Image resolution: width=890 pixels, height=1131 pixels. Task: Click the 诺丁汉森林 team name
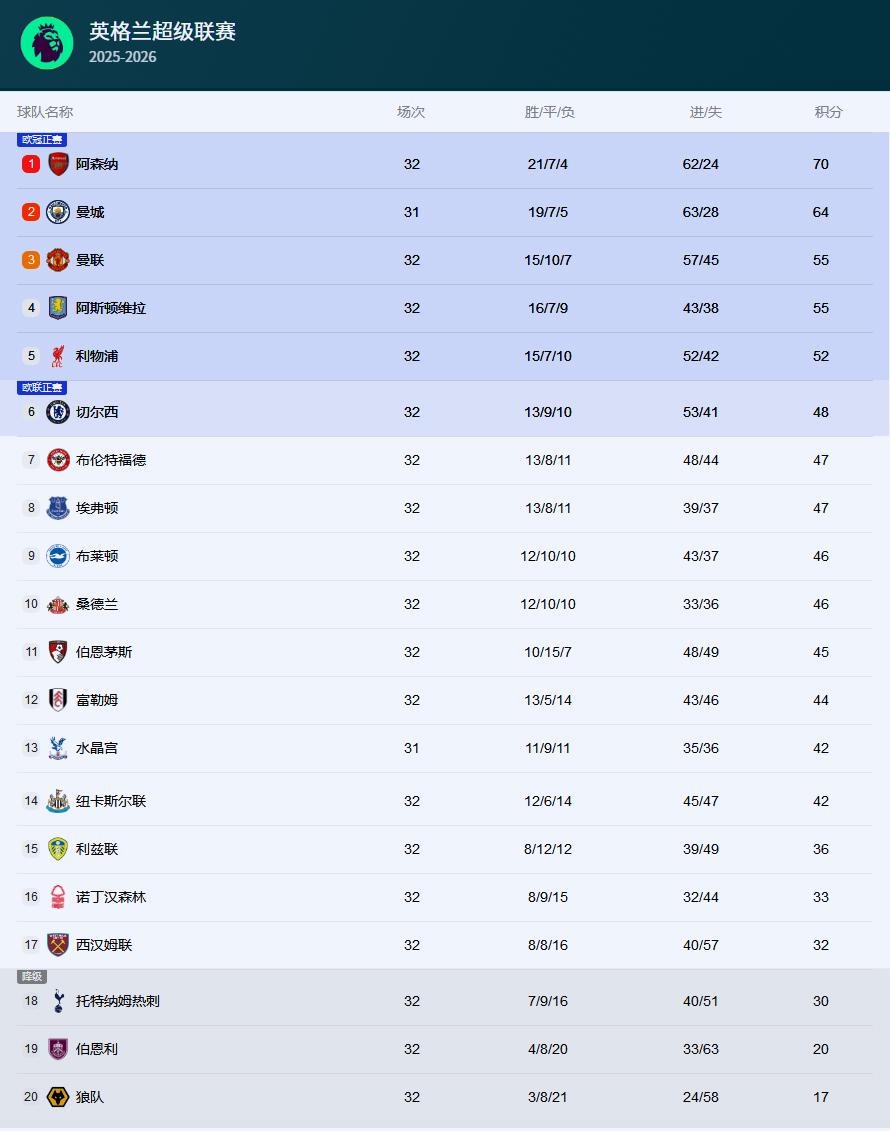111,897
